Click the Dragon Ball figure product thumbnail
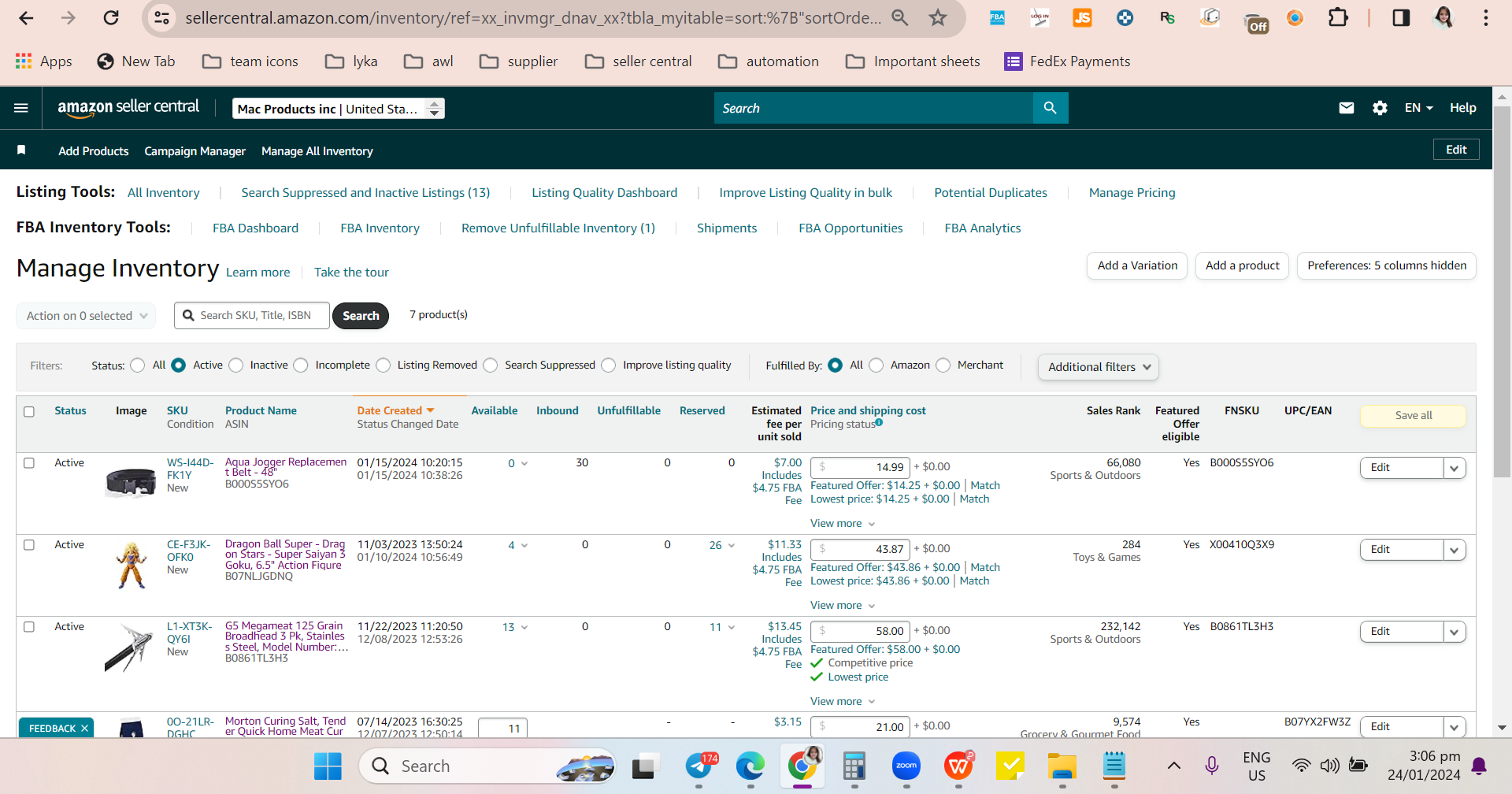The width and height of the screenshot is (1512, 794). [132, 566]
